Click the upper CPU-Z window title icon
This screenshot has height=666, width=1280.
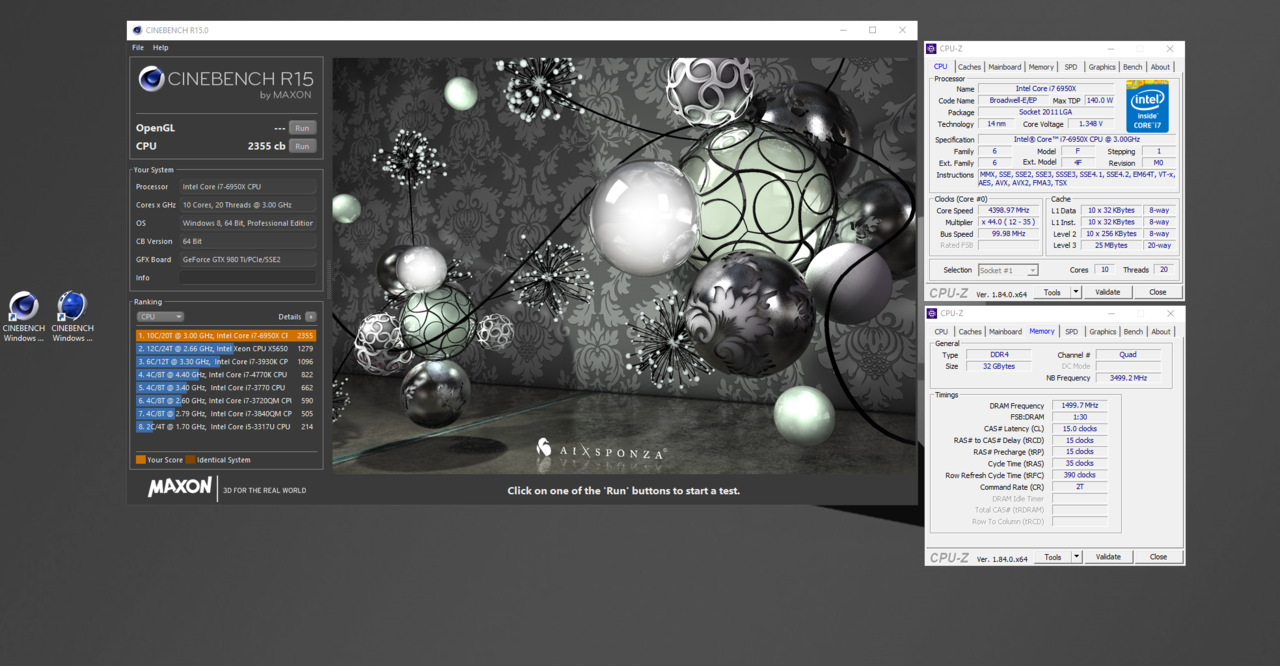[932, 48]
